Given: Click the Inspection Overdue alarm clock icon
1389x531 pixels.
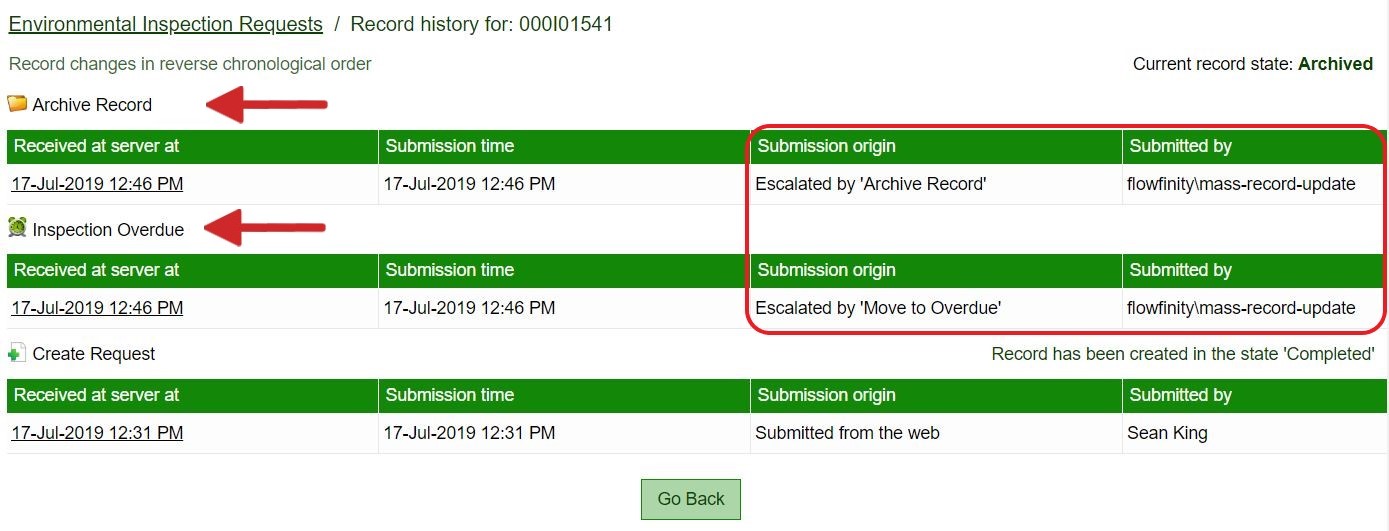Looking at the screenshot, I should [17, 228].
